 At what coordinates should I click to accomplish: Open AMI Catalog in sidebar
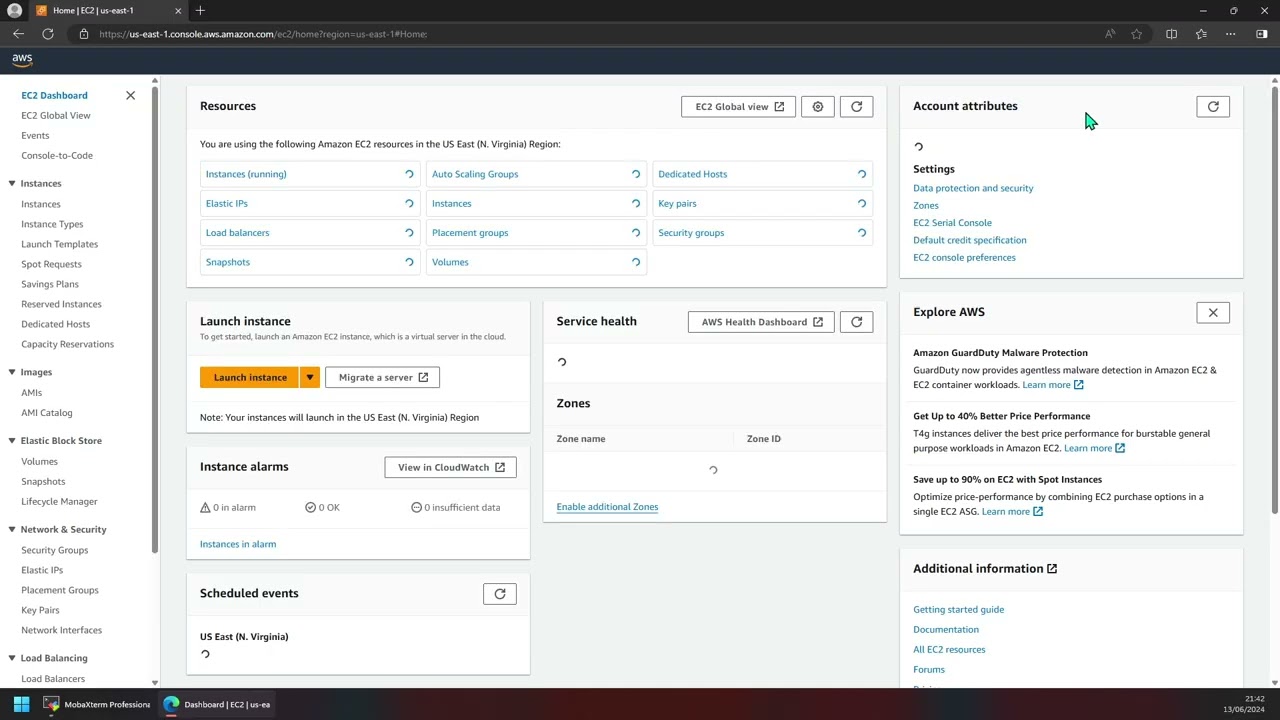pos(47,413)
